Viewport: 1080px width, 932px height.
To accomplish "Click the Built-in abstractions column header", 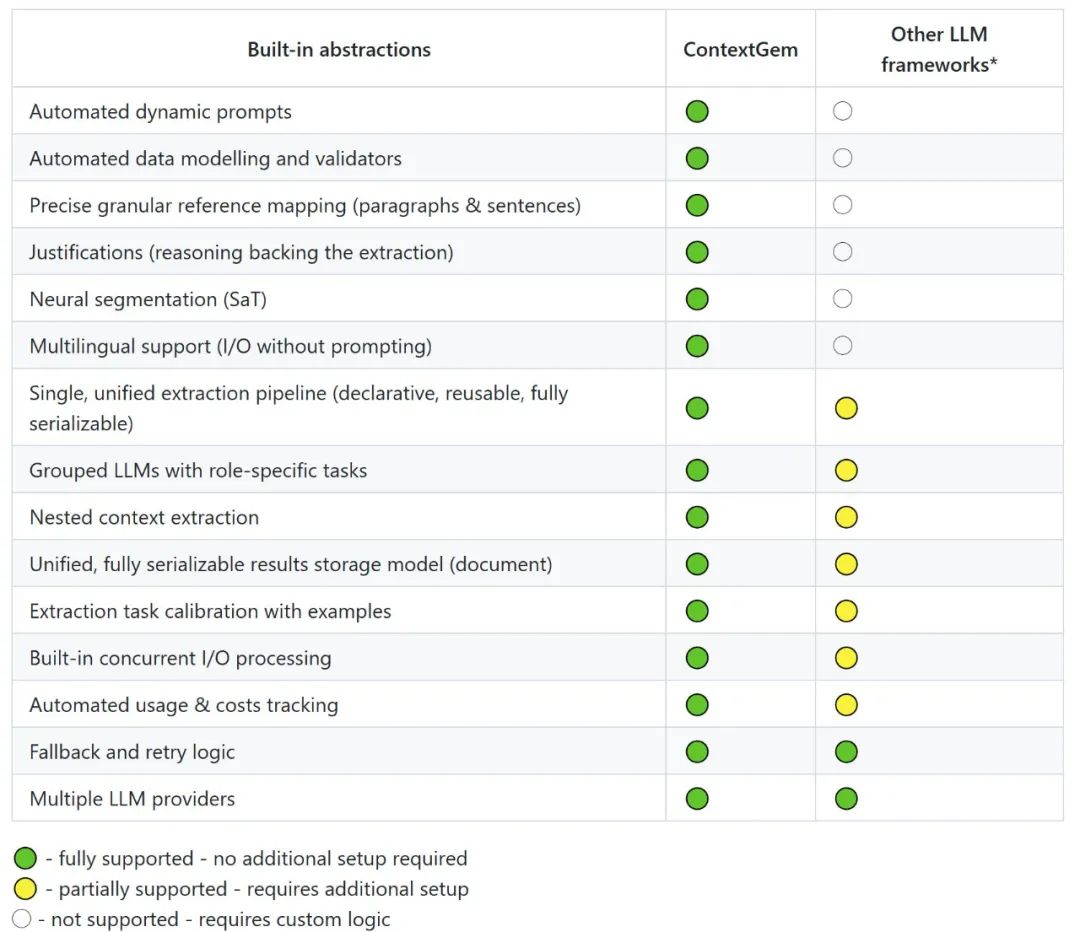I will 339,49.
